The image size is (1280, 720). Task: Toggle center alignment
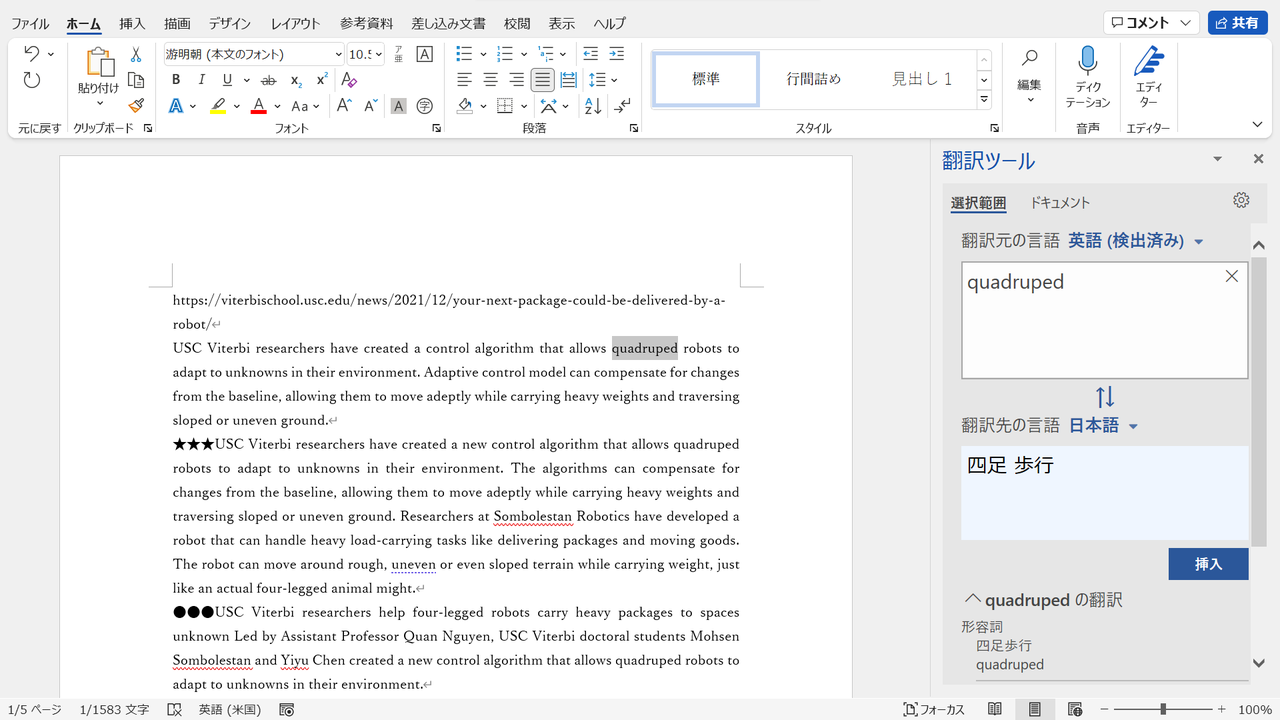491,80
